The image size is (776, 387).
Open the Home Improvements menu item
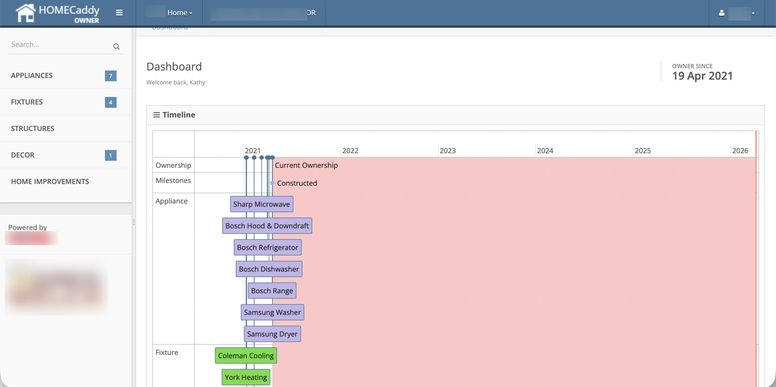point(66,182)
